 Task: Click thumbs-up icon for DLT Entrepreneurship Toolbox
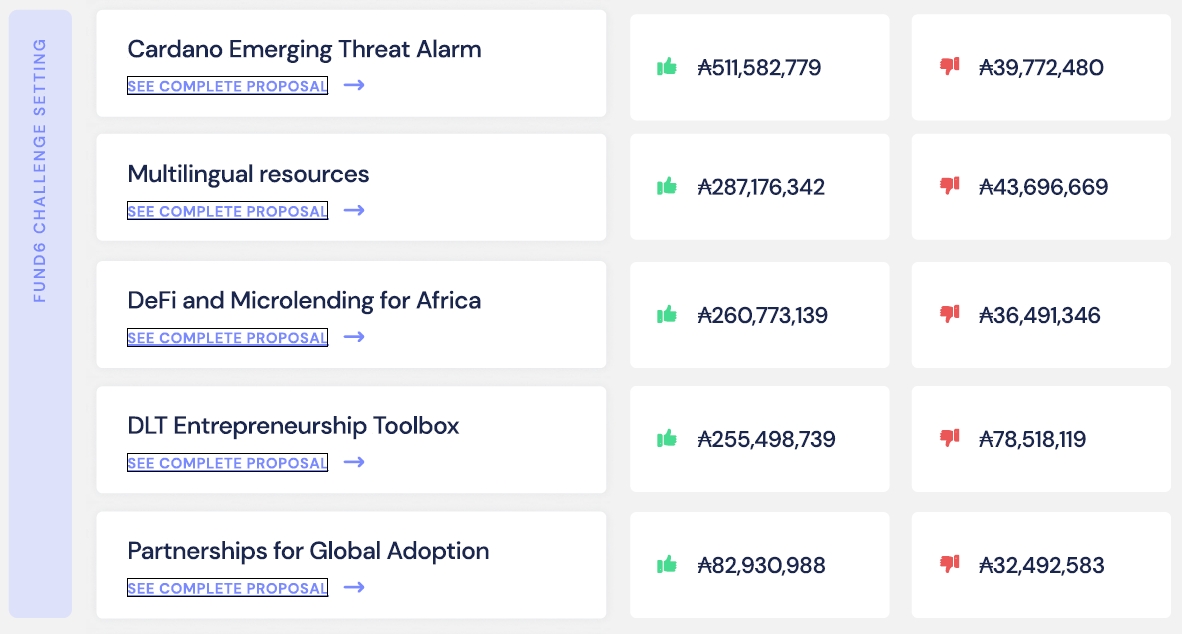point(667,439)
